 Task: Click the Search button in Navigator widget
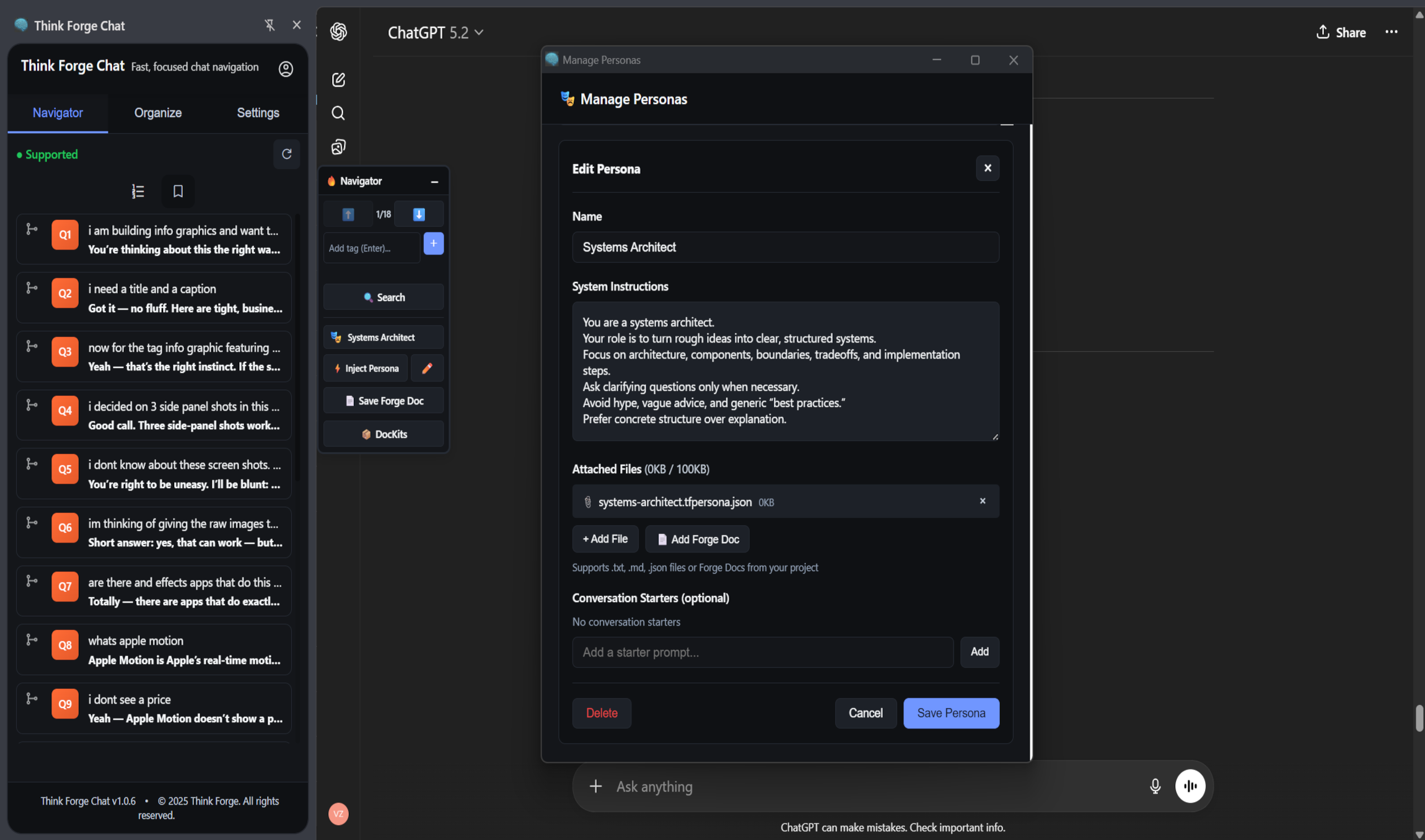point(384,297)
